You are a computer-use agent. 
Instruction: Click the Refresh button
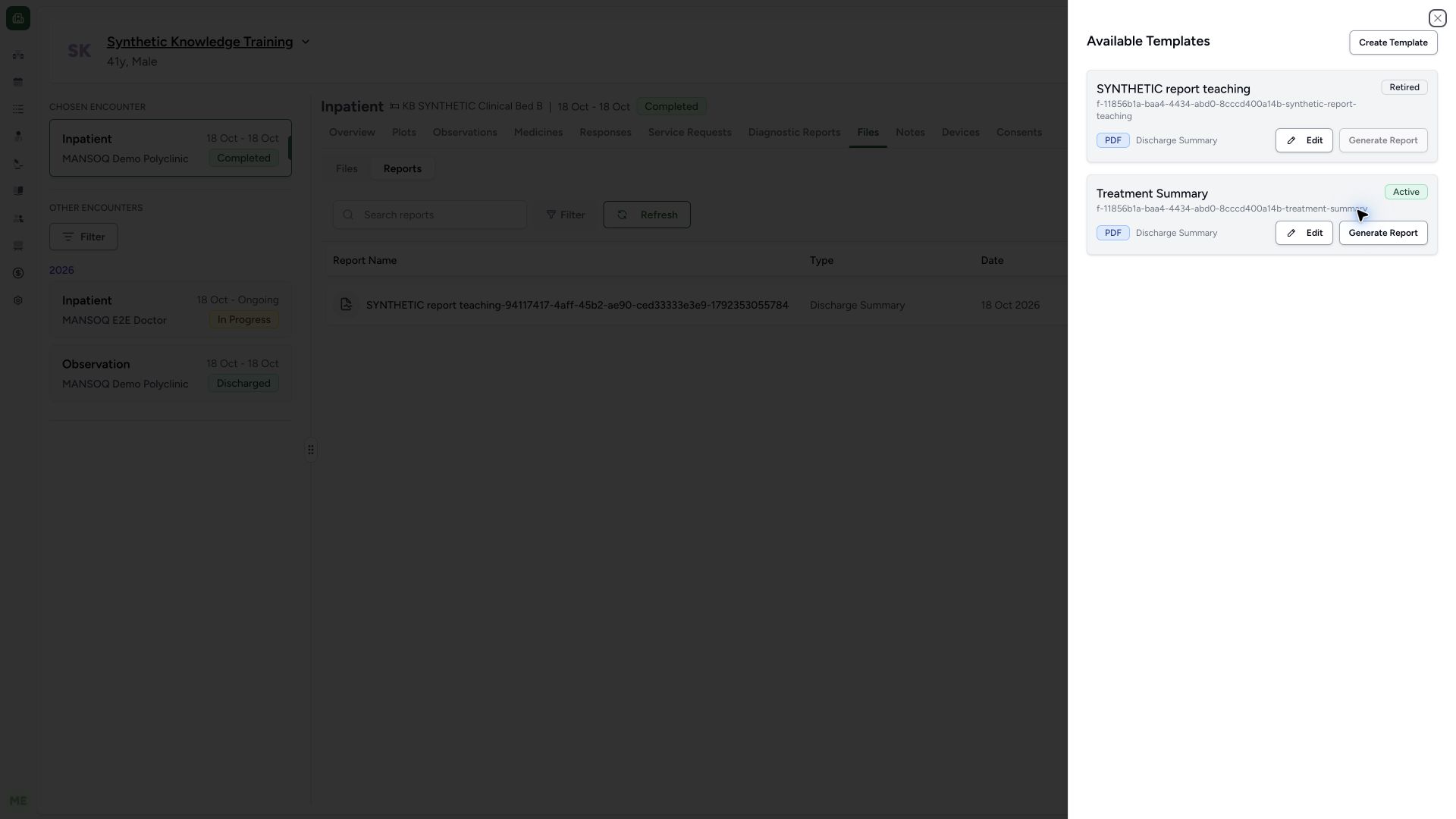(x=647, y=215)
